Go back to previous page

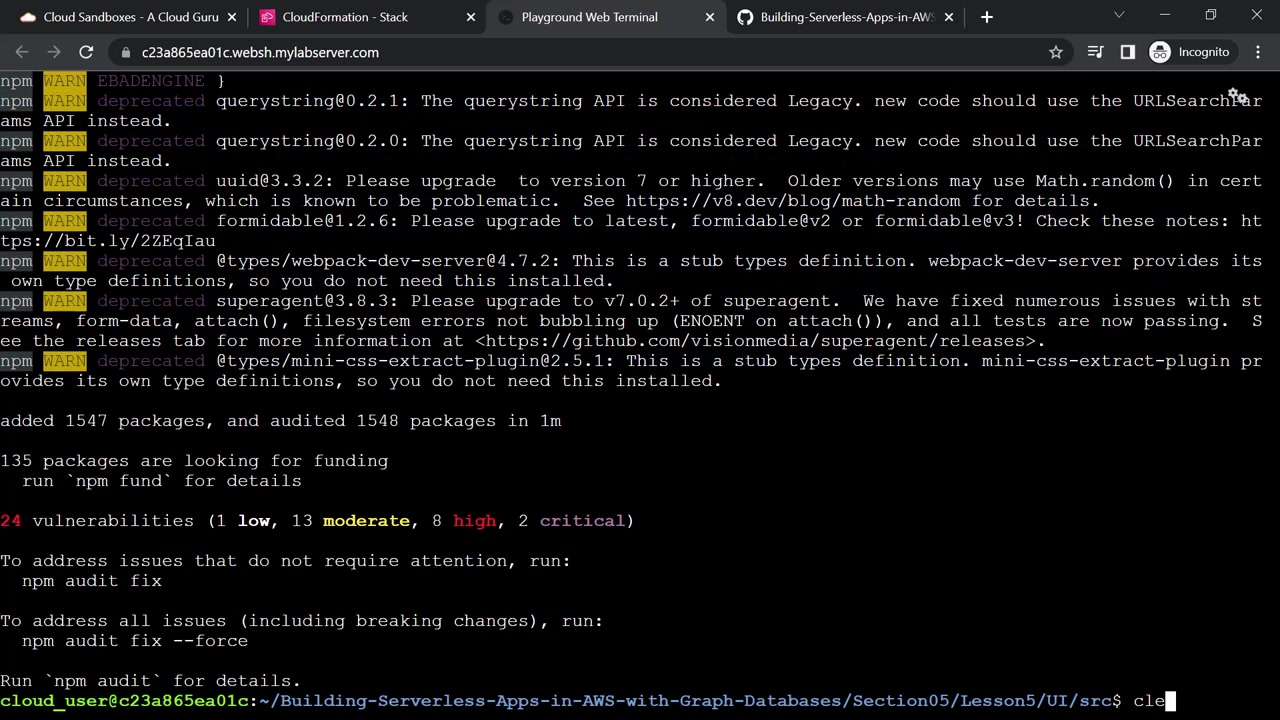coord(22,52)
